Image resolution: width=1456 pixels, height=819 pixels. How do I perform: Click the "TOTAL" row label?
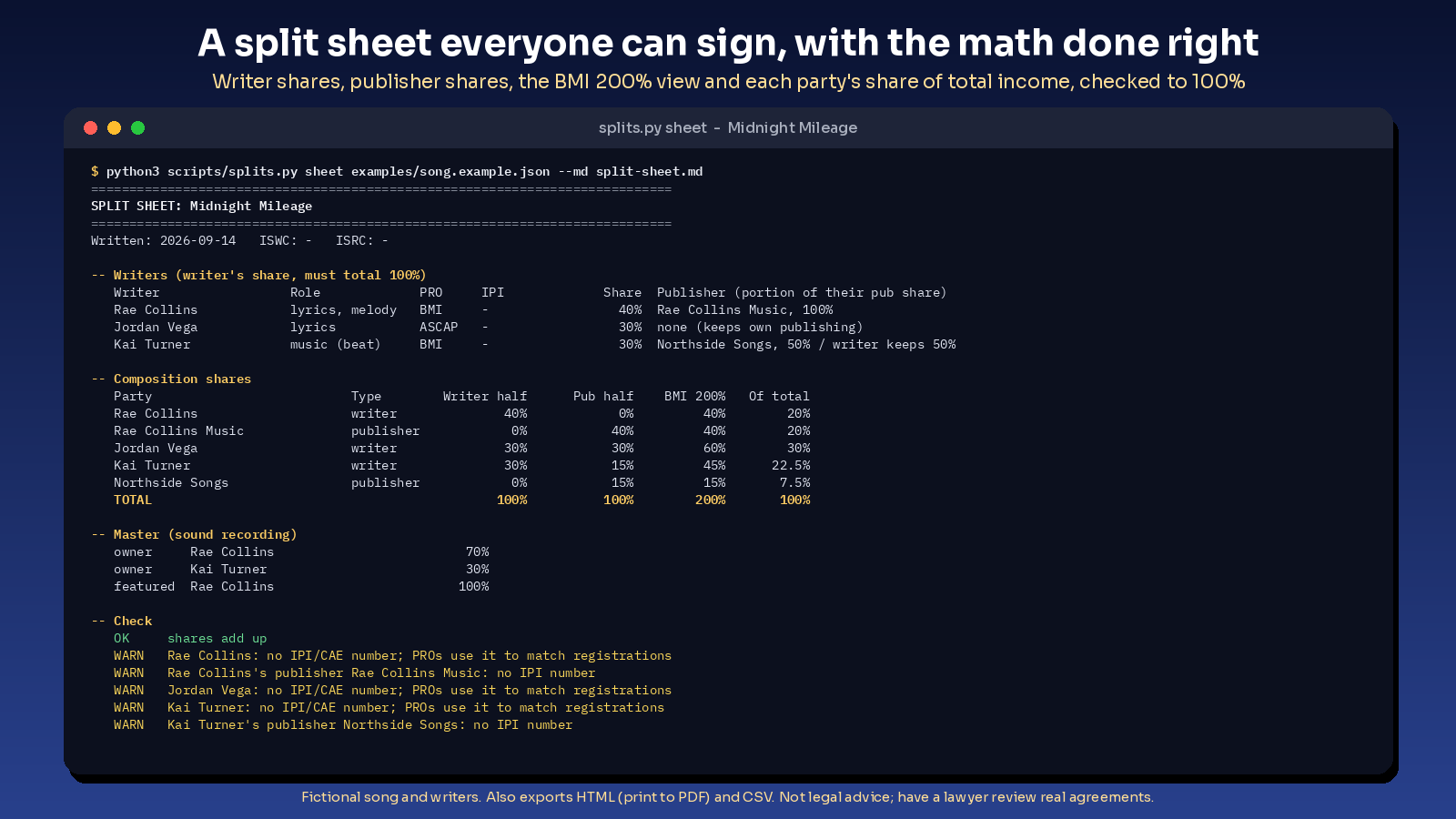tap(133, 500)
